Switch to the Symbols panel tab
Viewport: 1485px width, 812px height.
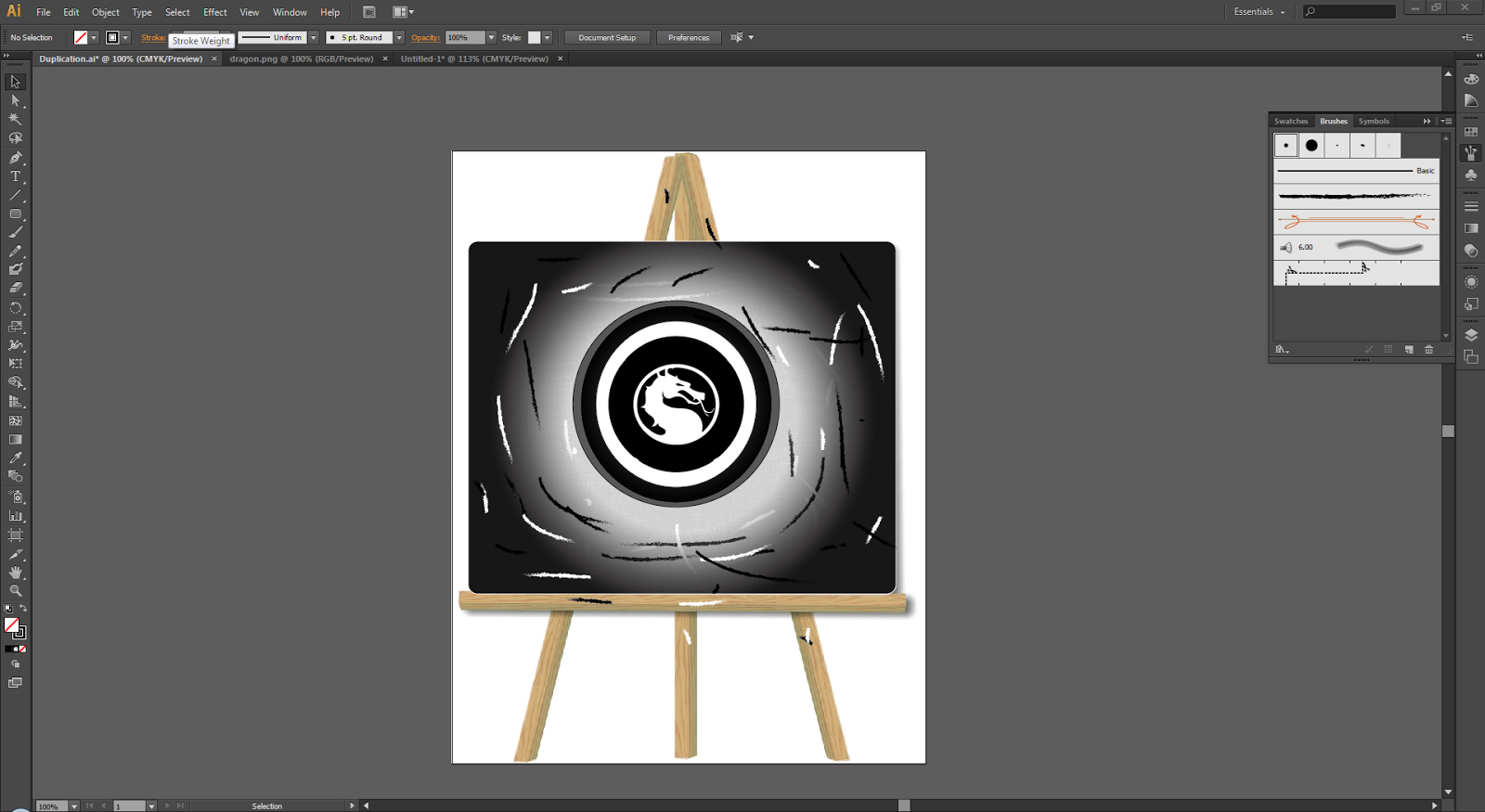(x=1374, y=122)
